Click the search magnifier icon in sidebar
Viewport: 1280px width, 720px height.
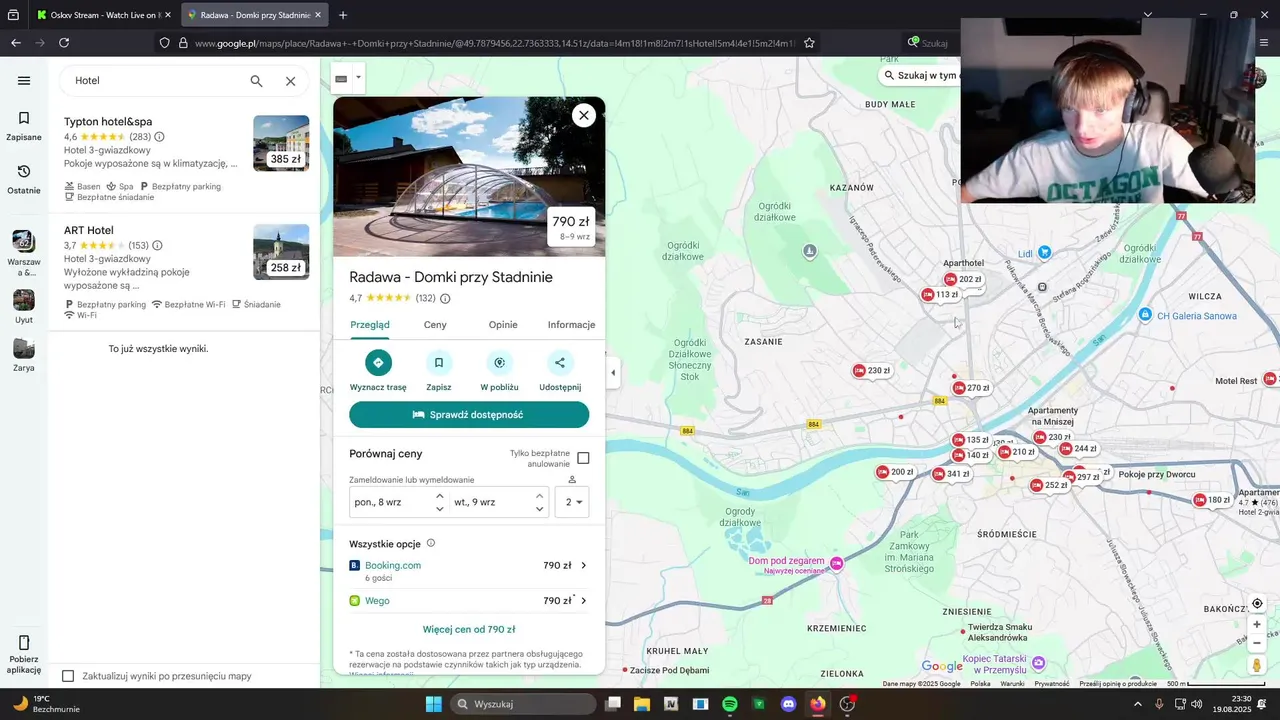[x=257, y=81]
